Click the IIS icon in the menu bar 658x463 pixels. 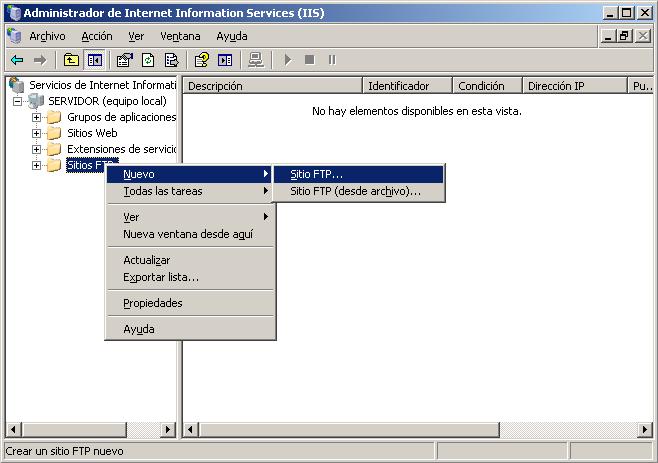14,36
